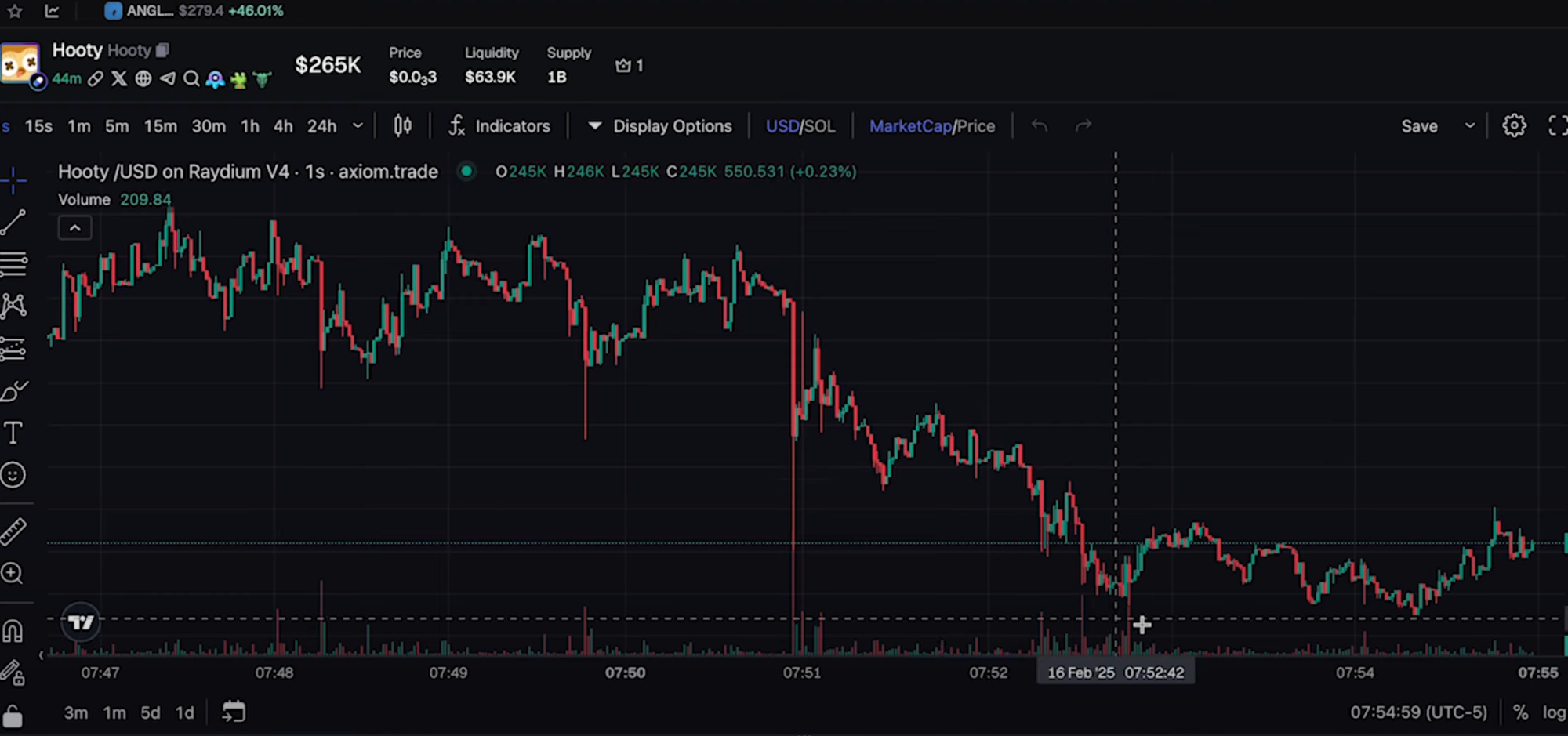
Task: Open the emoji stickers tool
Action: [x=14, y=474]
